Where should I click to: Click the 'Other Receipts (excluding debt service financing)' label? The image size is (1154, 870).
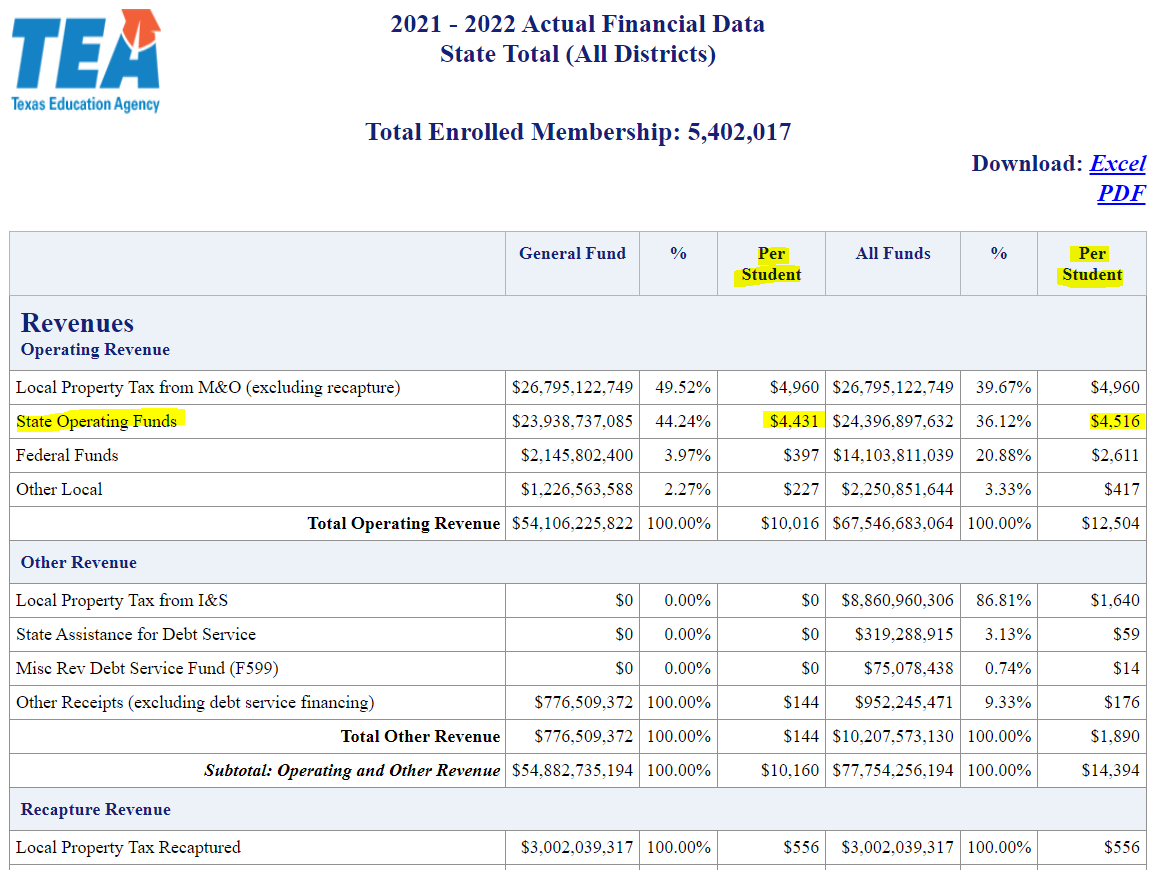click(x=195, y=702)
